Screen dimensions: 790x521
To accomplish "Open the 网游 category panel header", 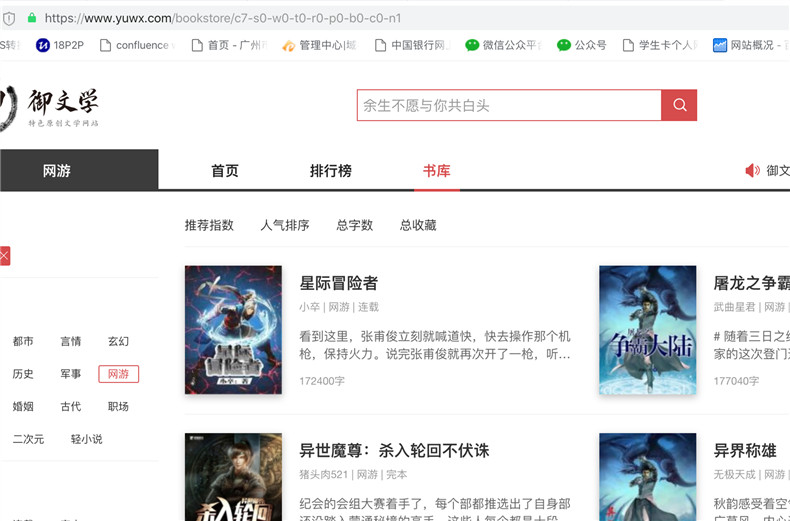I will click(79, 170).
